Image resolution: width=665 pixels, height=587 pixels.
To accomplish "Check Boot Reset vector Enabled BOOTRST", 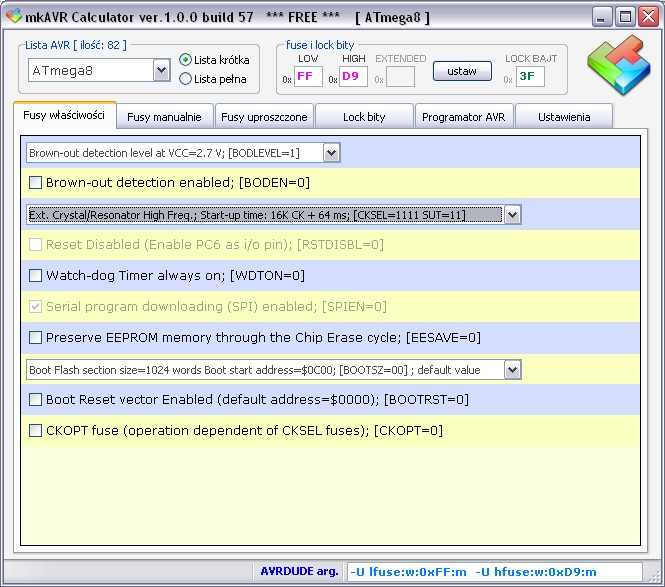I will (x=35, y=400).
